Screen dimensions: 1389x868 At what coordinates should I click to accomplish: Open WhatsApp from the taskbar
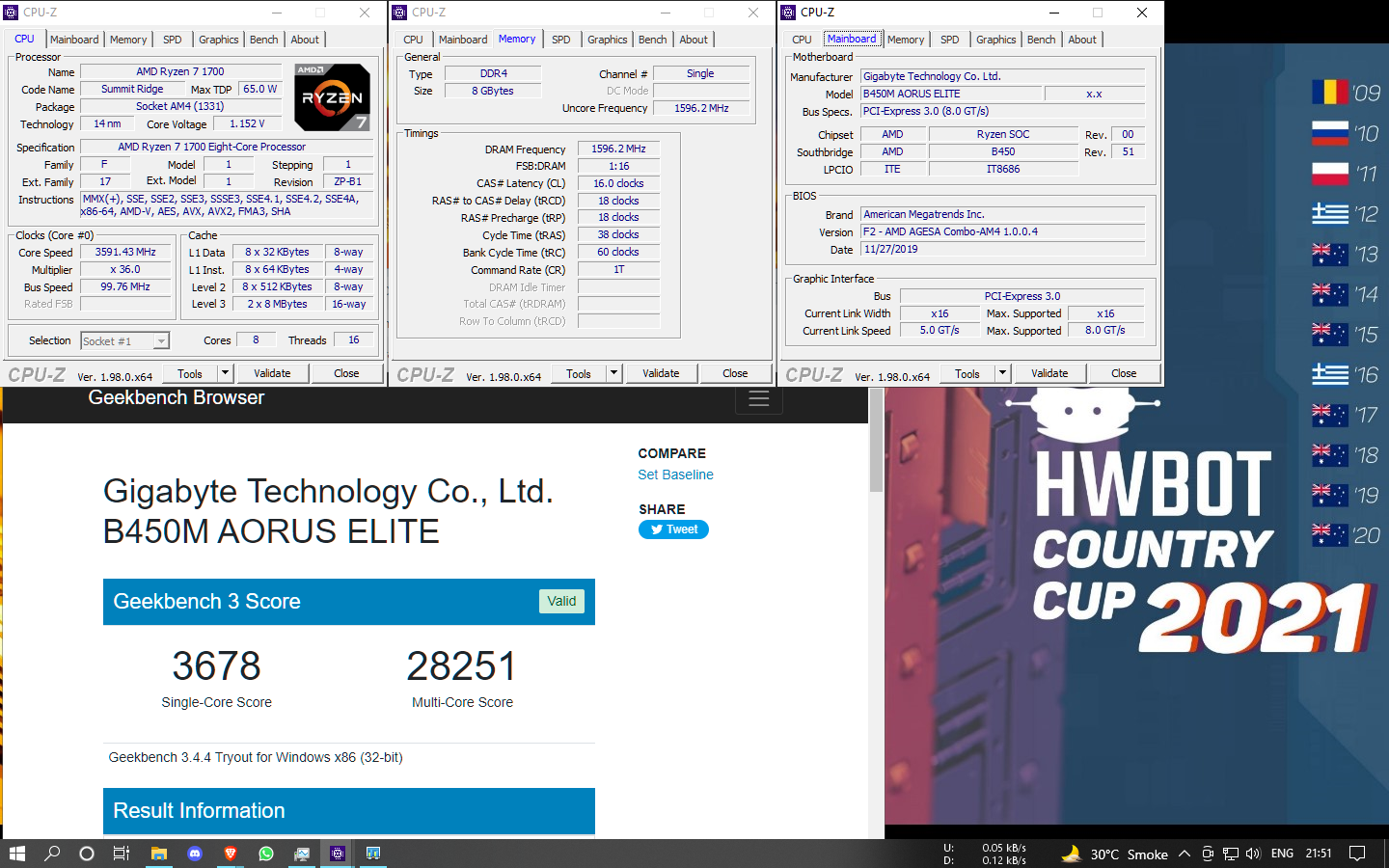[x=266, y=854]
